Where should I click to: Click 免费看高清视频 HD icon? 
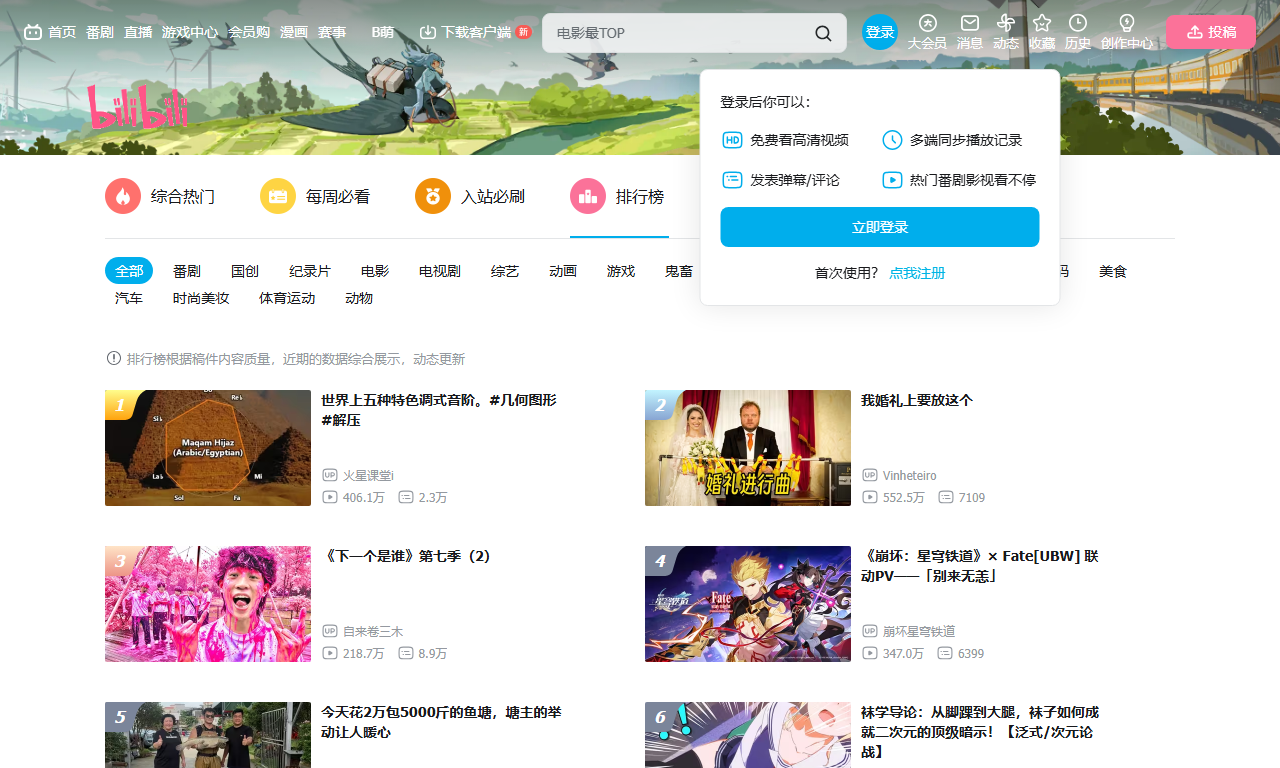(x=732, y=140)
